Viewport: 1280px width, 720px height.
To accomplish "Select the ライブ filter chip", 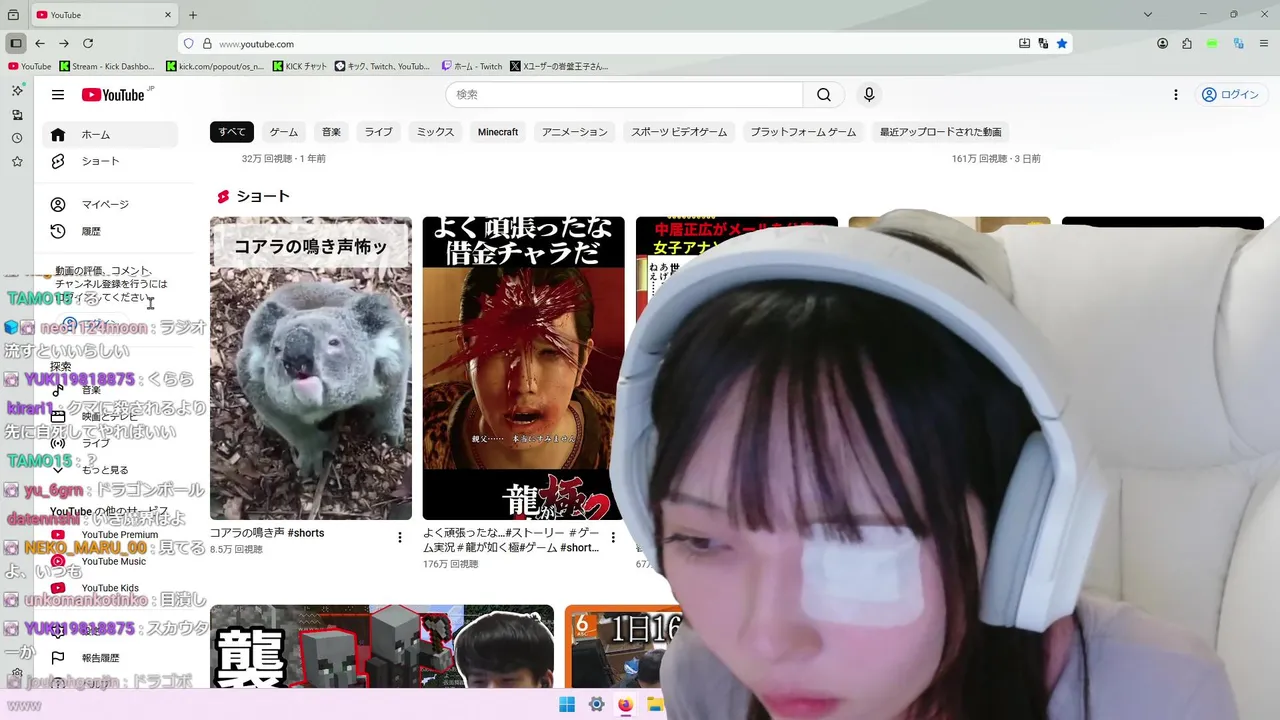I will pos(378,132).
